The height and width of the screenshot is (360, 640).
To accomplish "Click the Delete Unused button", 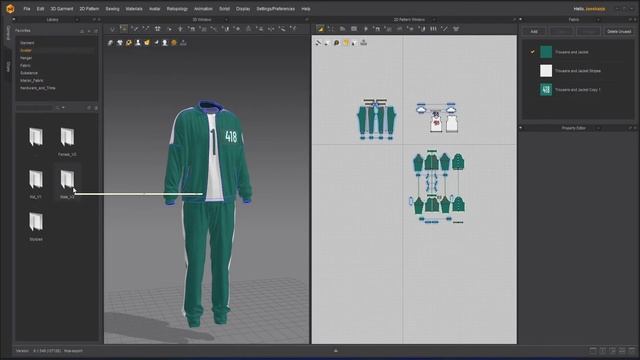I will [x=619, y=31].
